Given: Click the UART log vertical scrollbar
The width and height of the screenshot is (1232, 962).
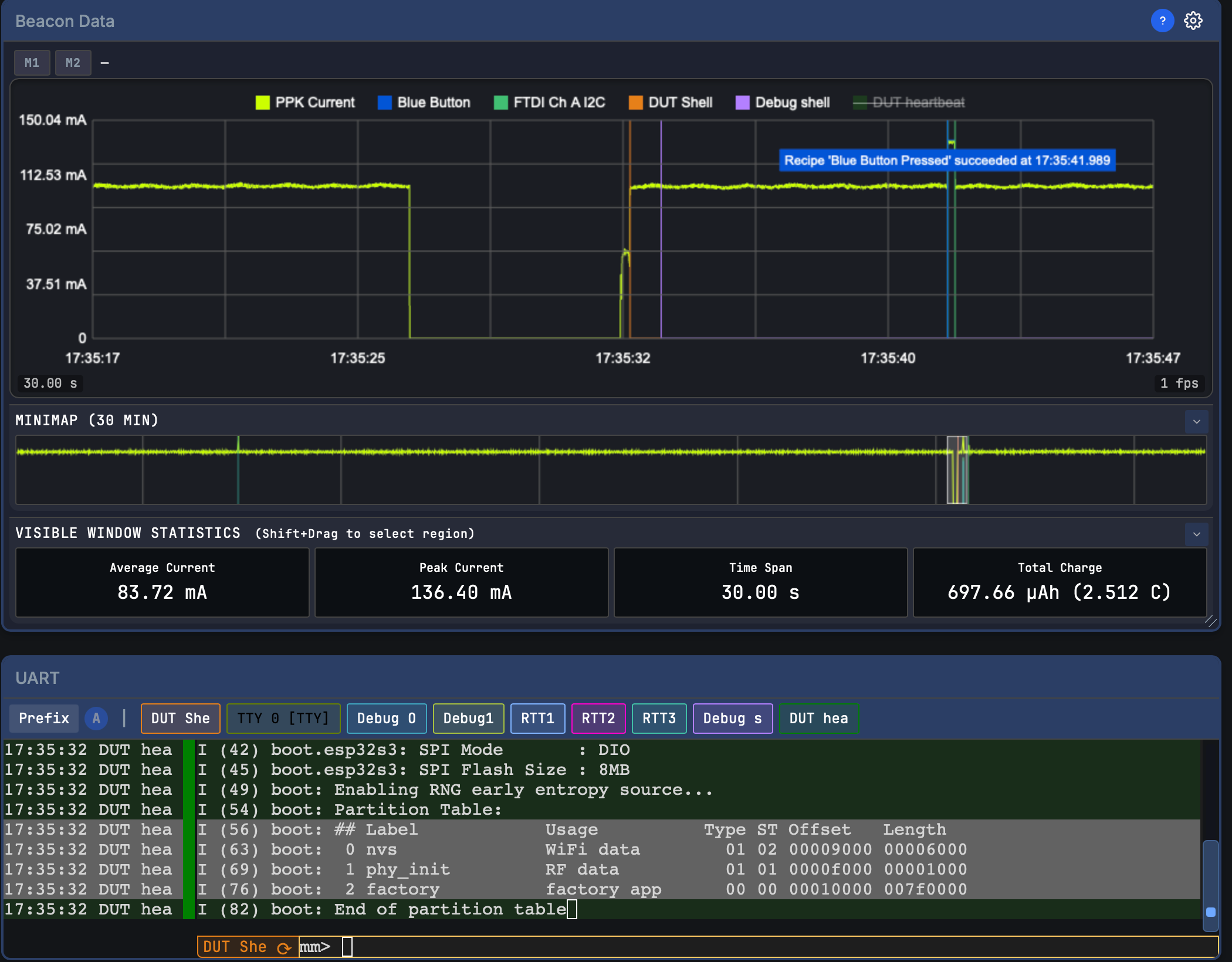Looking at the screenshot, I should 1210,886.
